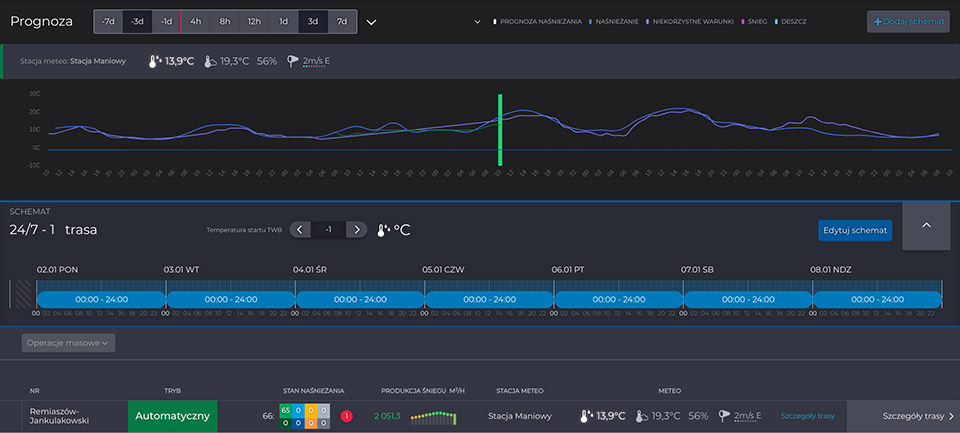The width and height of the screenshot is (960, 433).
Task: Click the thermometer icon next to TWB stepper
Action: click(x=385, y=230)
